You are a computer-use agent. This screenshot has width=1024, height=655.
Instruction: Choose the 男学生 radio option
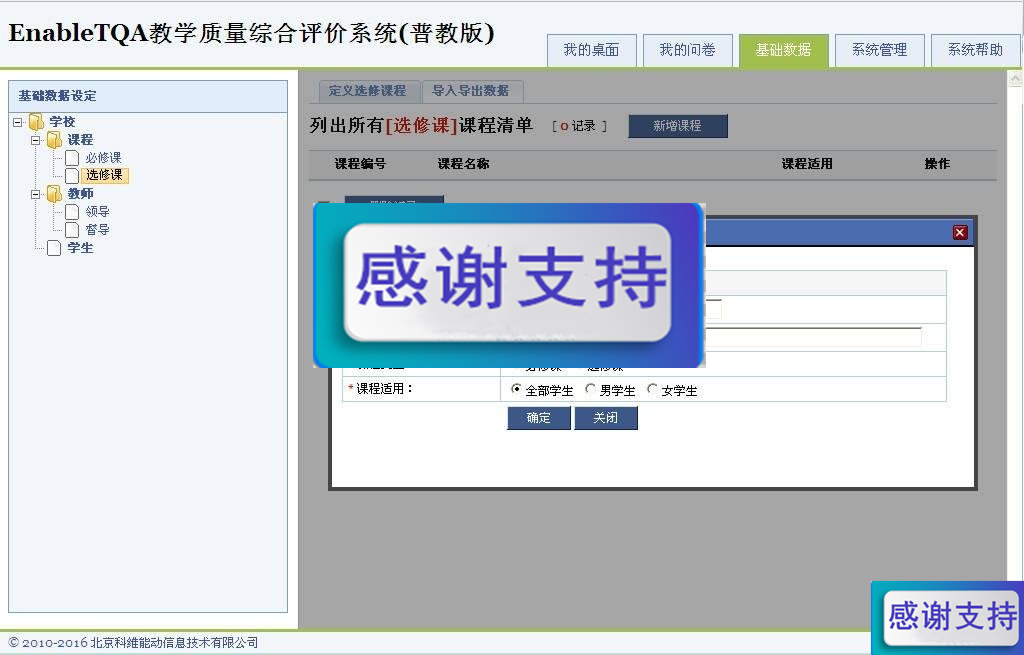coord(590,389)
